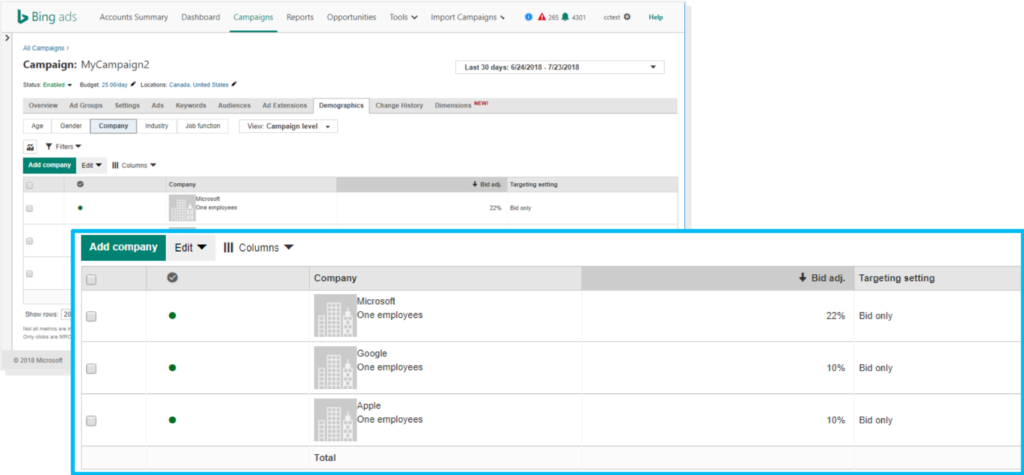This screenshot has height=475, width=1024.
Task: Open the bell notifications icon
Action: click(x=566, y=17)
